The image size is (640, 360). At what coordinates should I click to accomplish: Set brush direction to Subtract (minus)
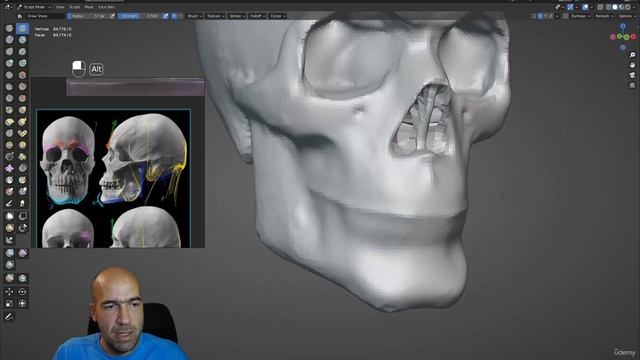[x=180, y=16]
